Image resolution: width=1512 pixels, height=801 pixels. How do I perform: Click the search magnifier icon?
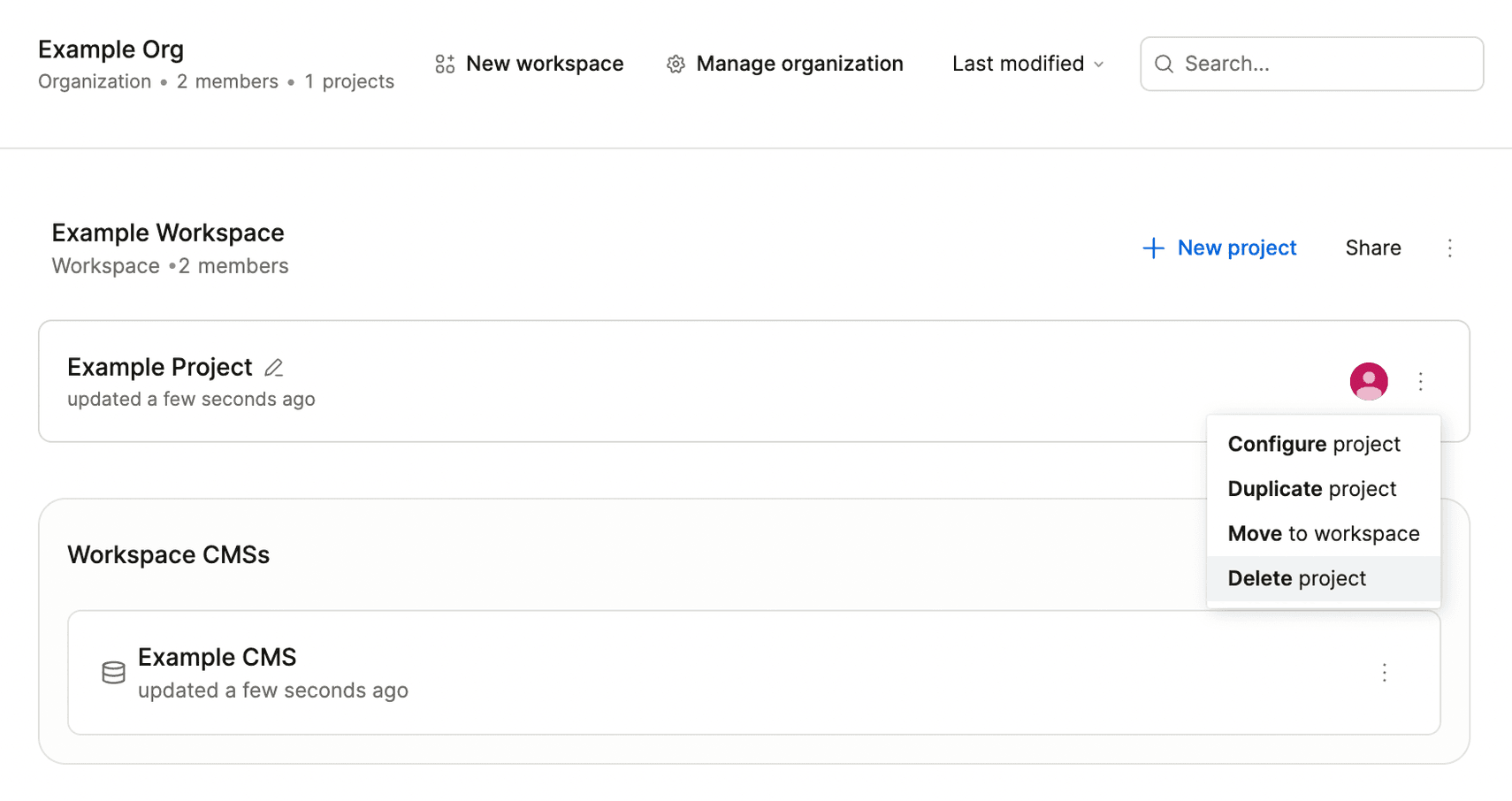[1164, 64]
